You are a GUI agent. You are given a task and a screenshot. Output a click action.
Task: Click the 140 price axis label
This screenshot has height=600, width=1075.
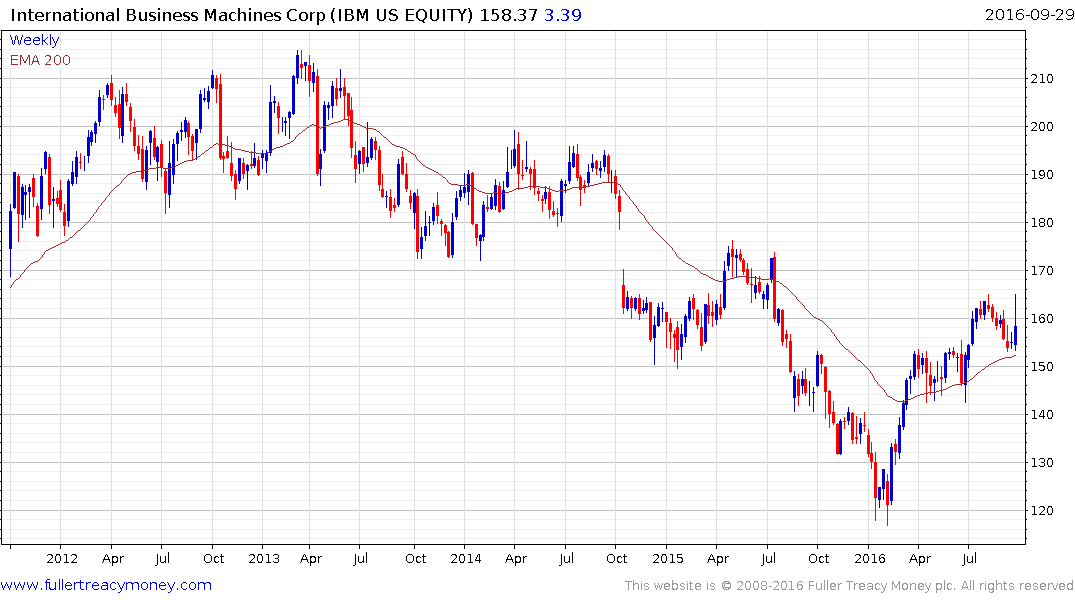point(1042,415)
